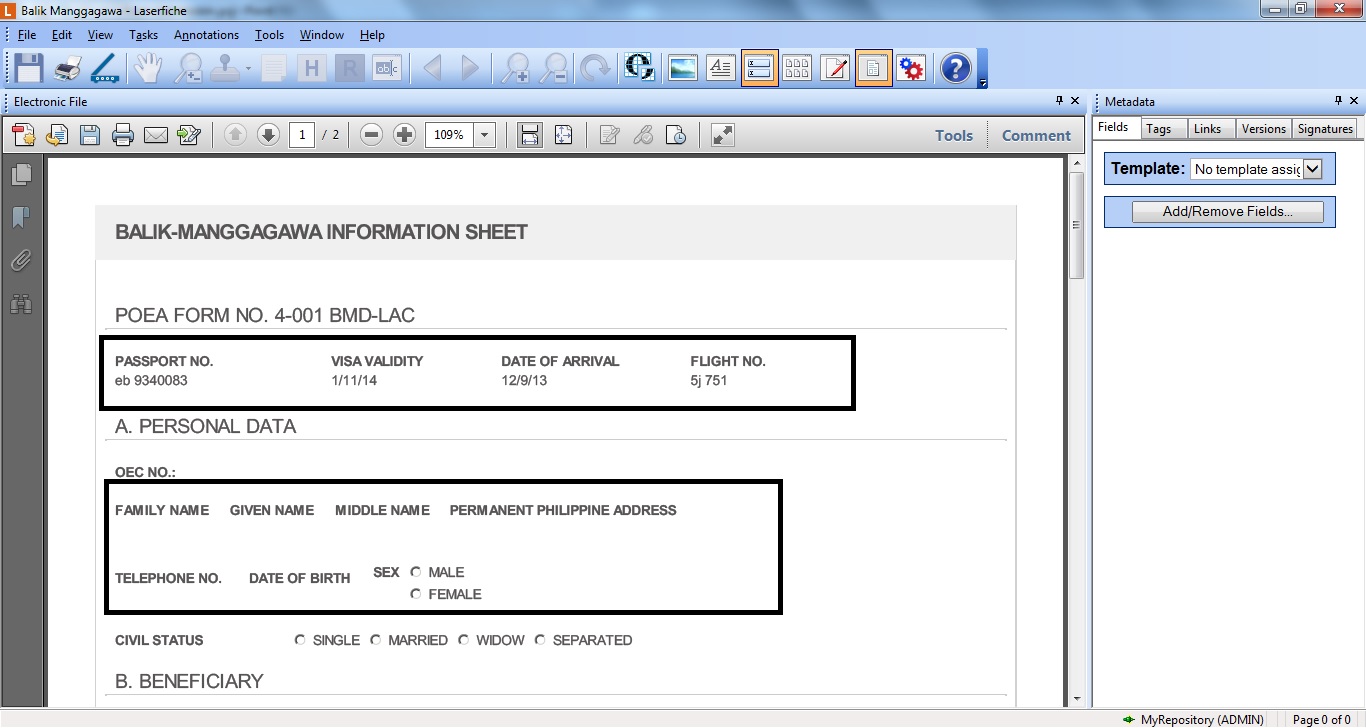Switch the viewer to read mode arrows icon

(x=723, y=135)
